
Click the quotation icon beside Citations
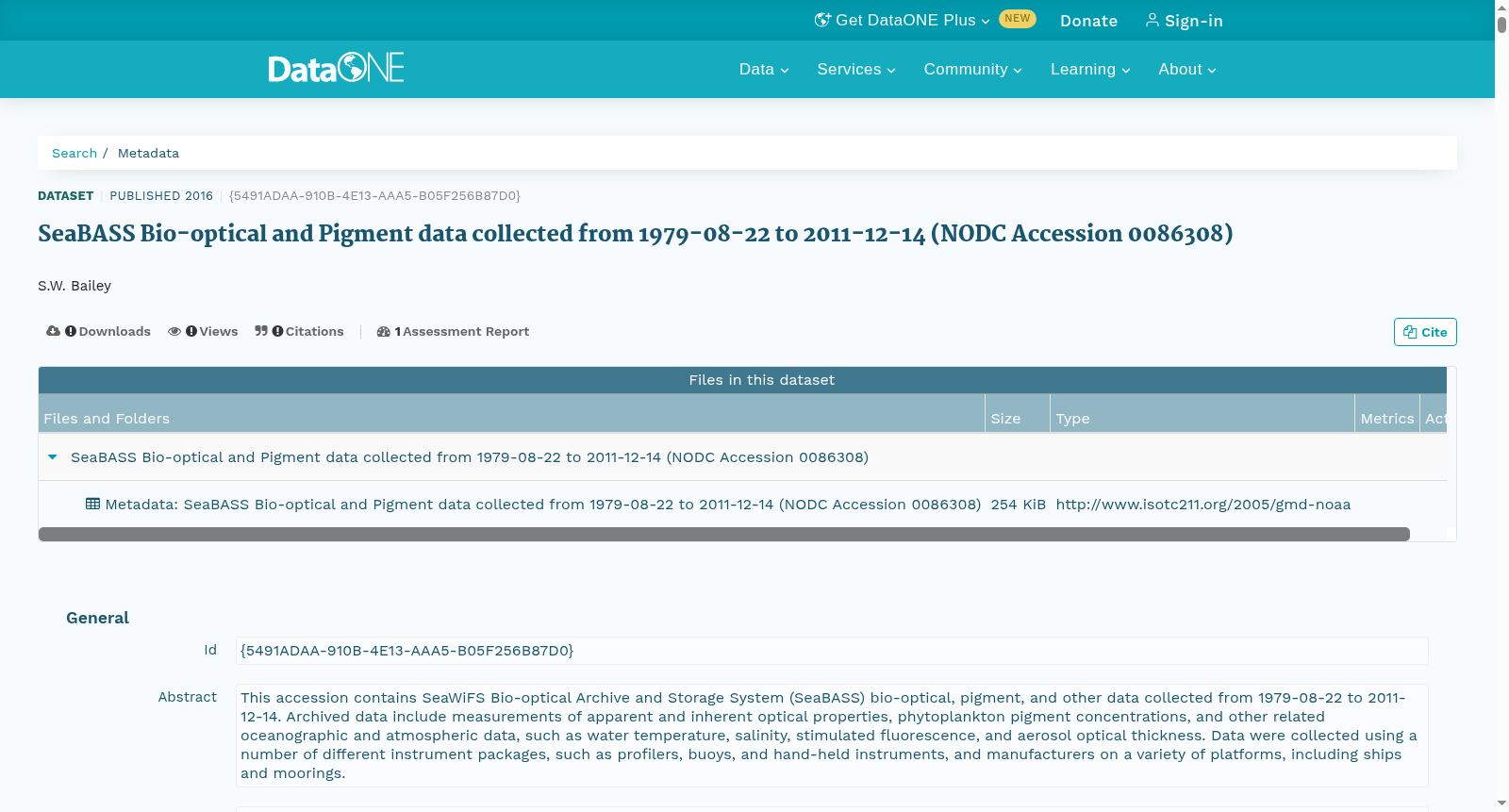coord(261,331)
